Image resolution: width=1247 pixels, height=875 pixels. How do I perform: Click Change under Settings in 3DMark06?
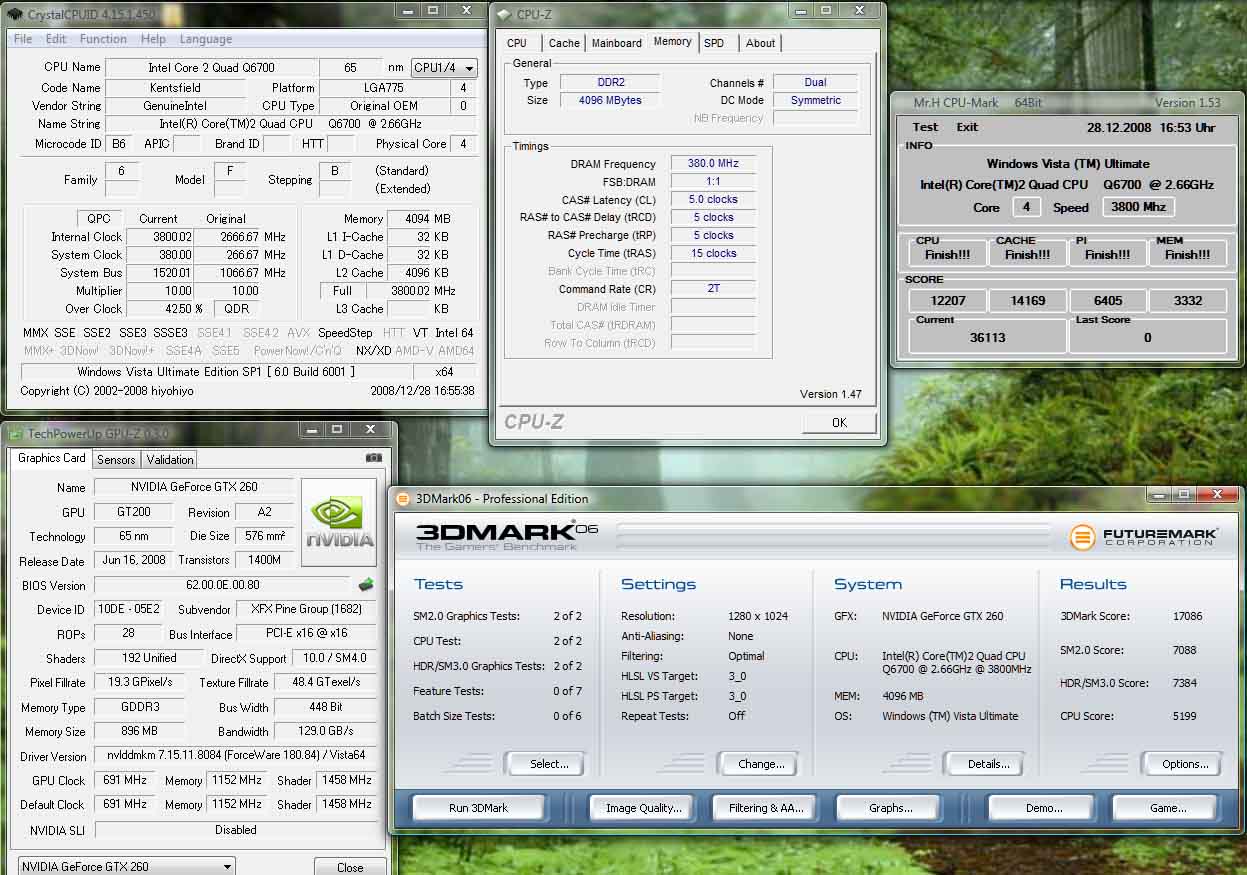tap(761, 764)
